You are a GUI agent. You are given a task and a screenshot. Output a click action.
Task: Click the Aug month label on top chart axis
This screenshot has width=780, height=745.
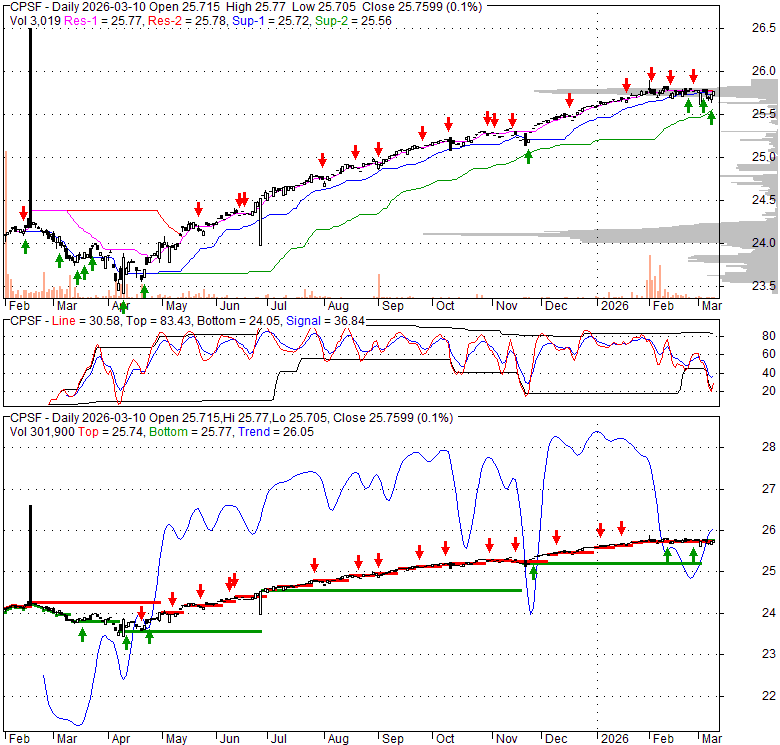[338, 306]
